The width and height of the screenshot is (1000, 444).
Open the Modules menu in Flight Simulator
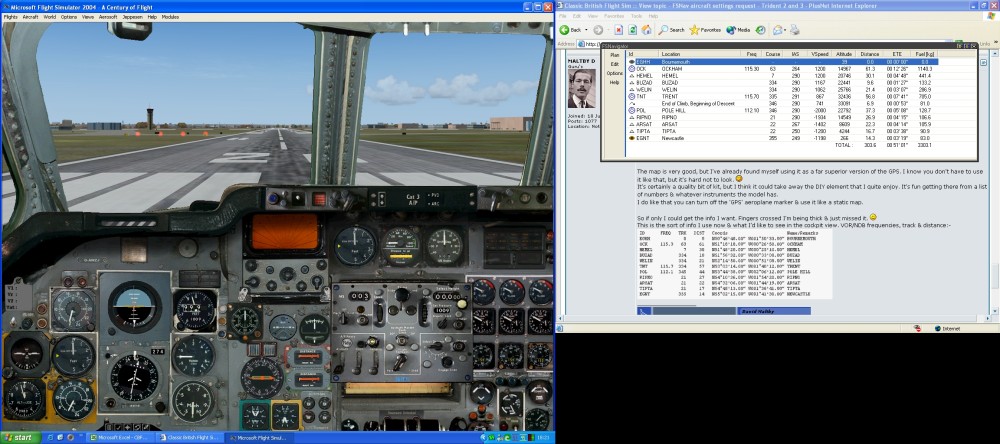click(x=170, y=17)
